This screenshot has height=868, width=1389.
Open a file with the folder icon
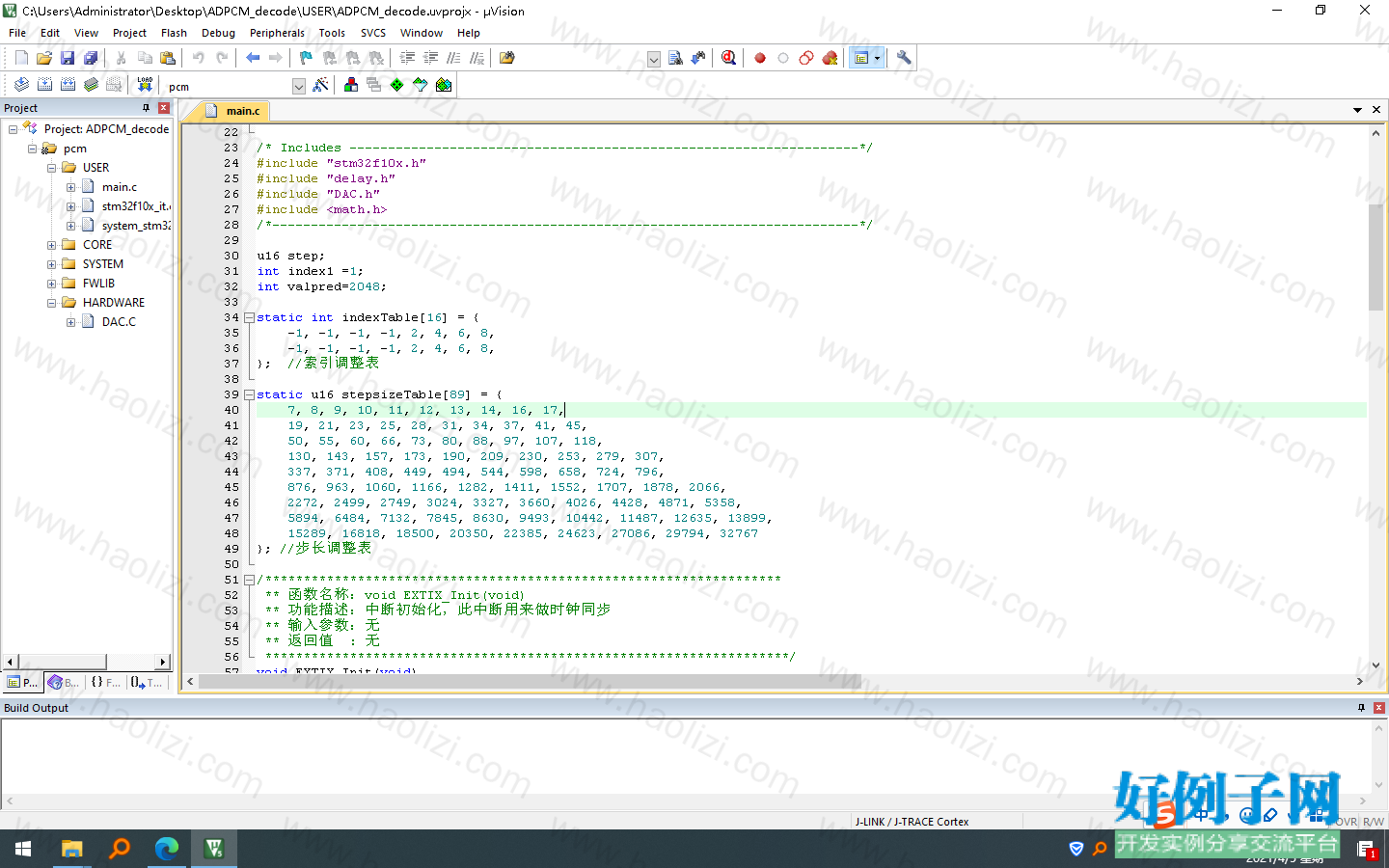[44, 58]
